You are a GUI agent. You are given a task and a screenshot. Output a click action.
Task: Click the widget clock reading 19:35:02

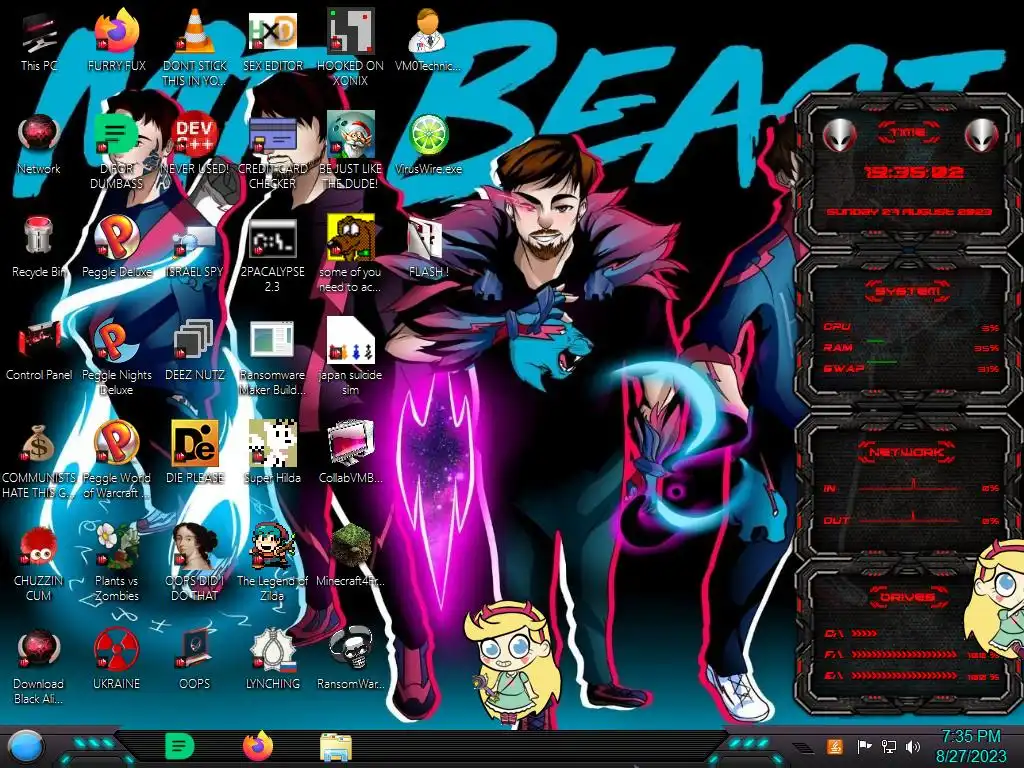[x=913, y=172]
